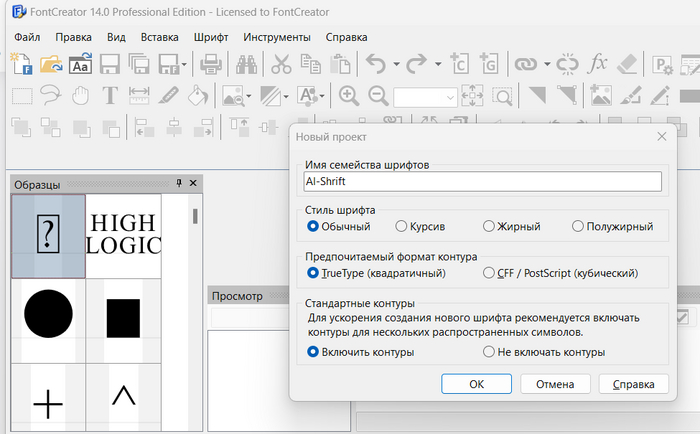Select the Курсив font style option
Viewport: 700px width, 434px height.
401,227
